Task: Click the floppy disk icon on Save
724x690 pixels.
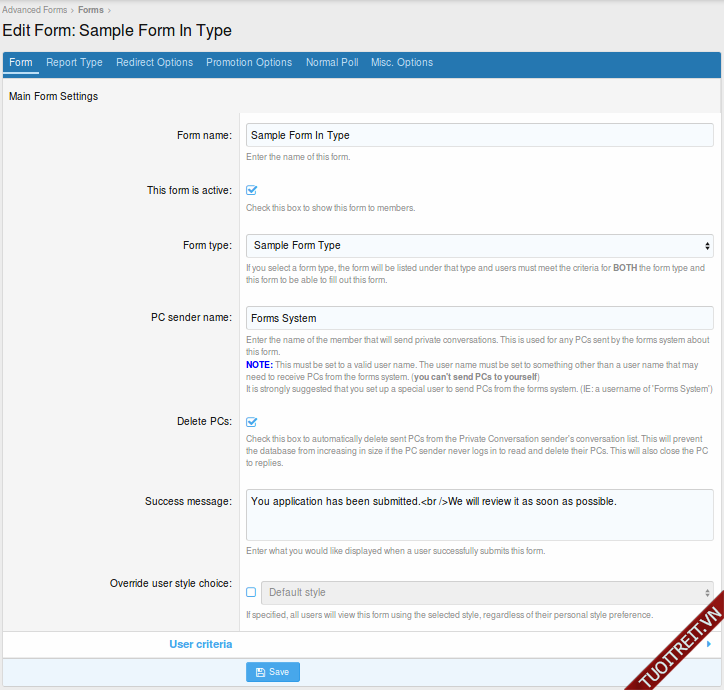Action: tap(260, 672)
